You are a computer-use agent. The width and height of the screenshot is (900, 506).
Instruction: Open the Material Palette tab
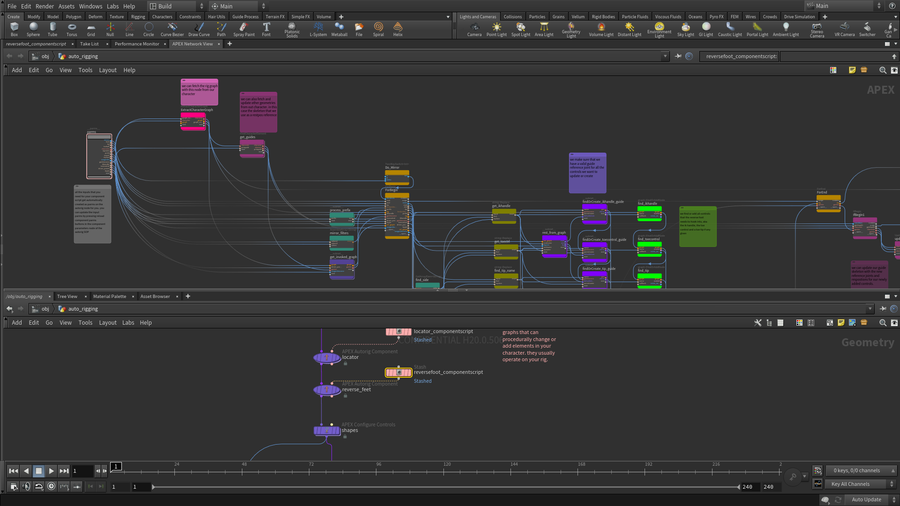tap(110, 297)
